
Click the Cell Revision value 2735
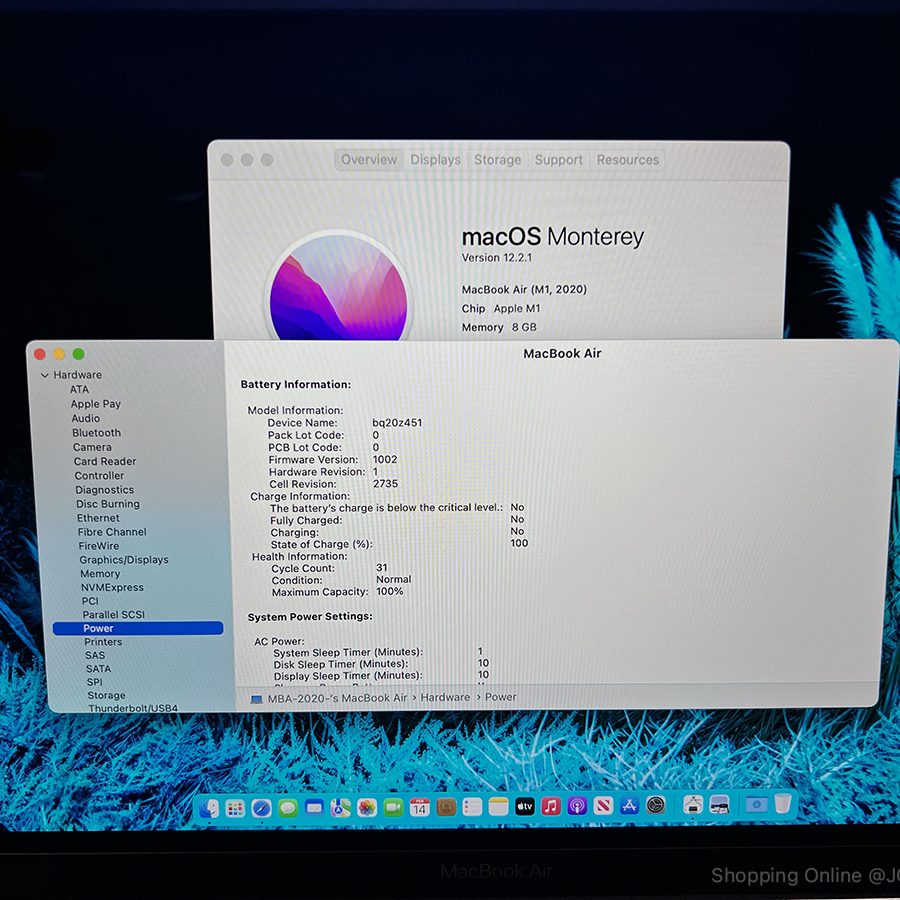point(385,484)
